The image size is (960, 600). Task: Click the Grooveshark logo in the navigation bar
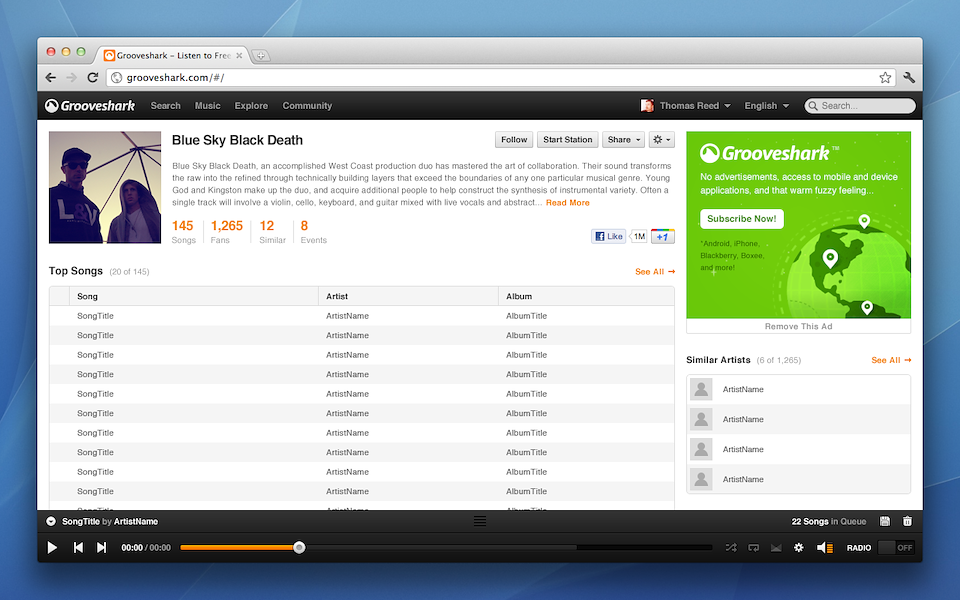(90, 106)
